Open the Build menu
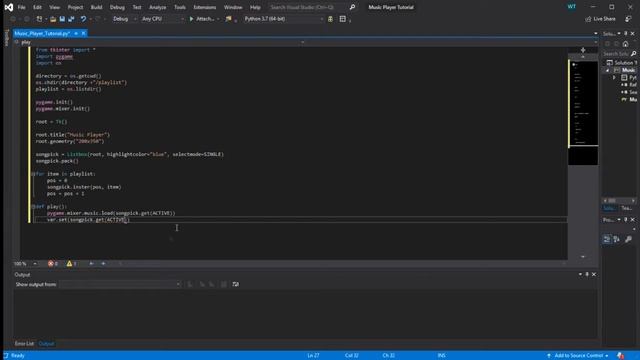The width and height of the screenshot is (640, 360). pos(96,7)
